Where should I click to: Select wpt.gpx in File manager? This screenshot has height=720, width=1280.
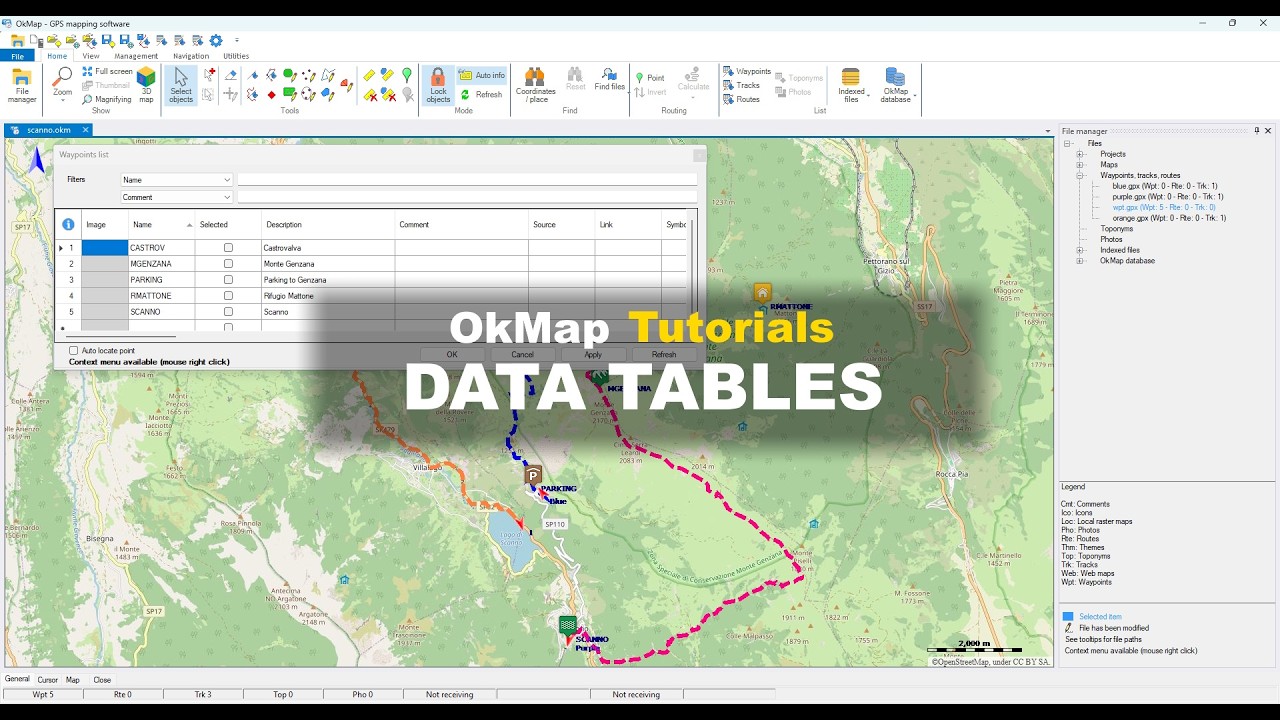tap(1163, 207)
